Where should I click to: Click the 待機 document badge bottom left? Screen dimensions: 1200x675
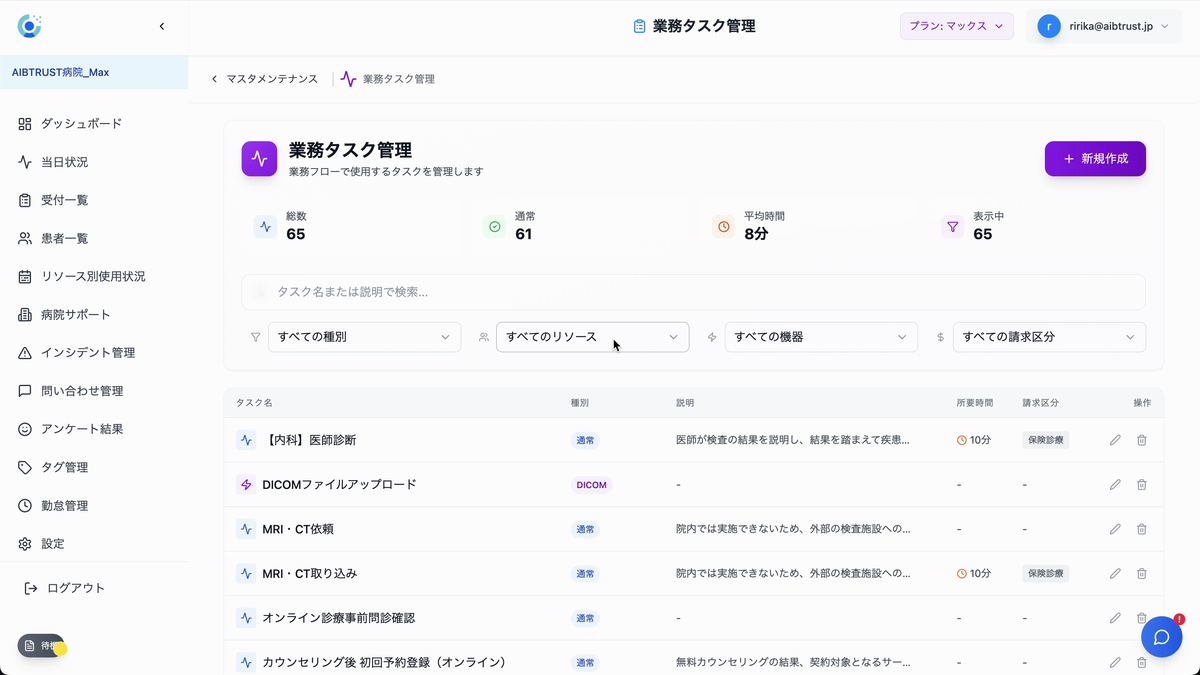tap(40, 646)
